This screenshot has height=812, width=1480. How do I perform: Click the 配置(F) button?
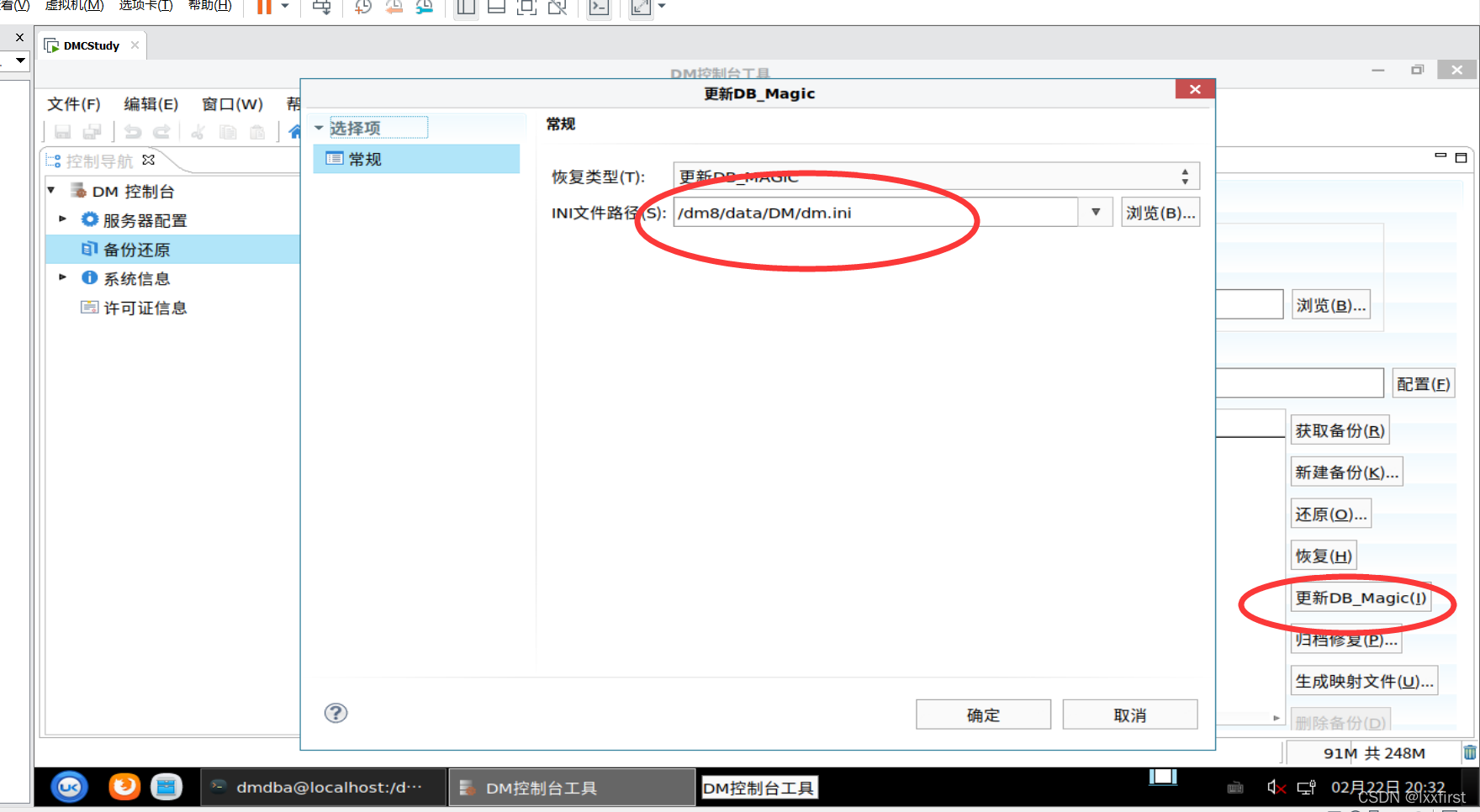click(1423, 383)
